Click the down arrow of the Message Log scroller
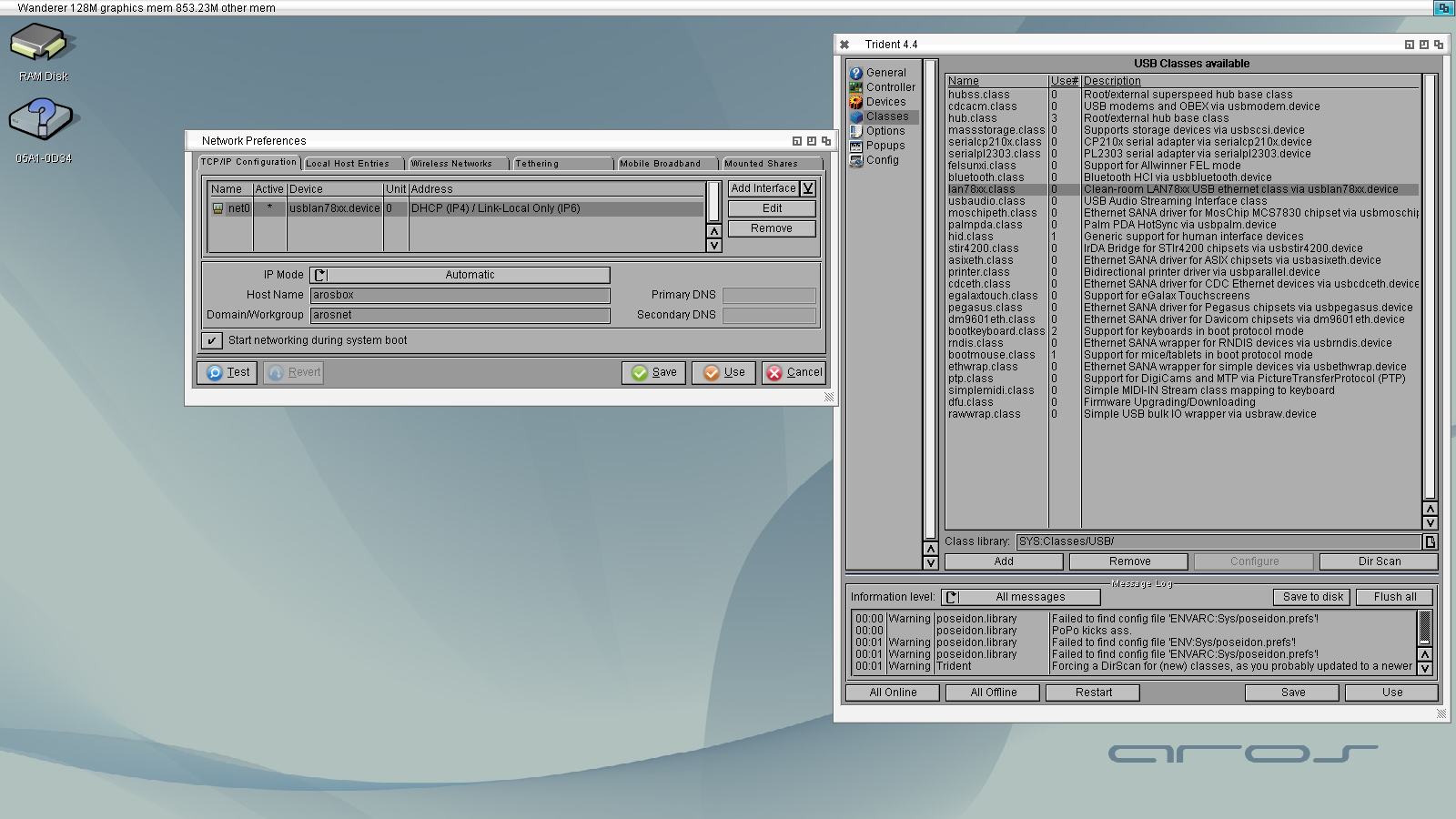Viewport: 1456px width, 819px height. point(1425,669)
